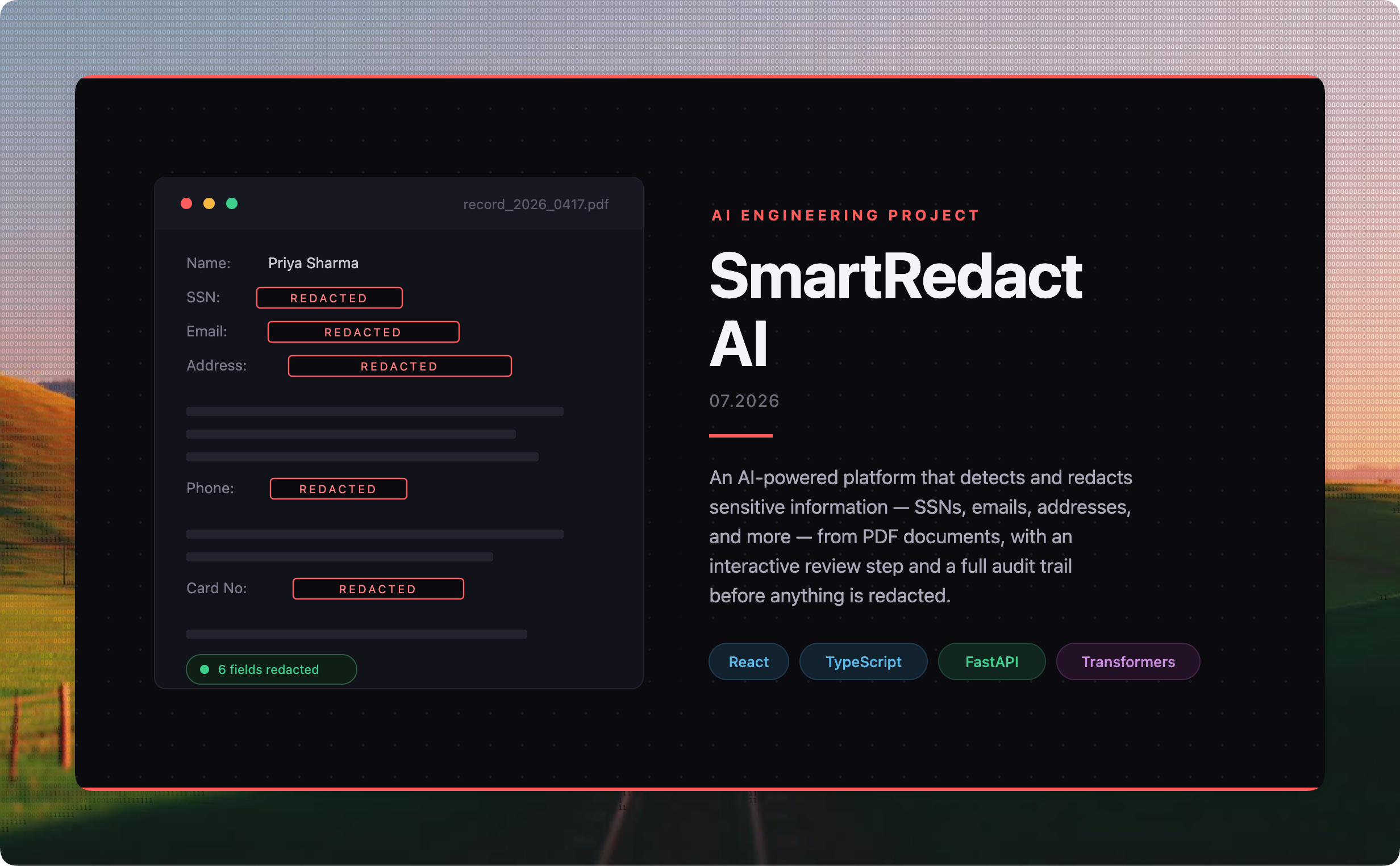Click the Card No: field label
1400x866 pixels.
tap(216, 588)
